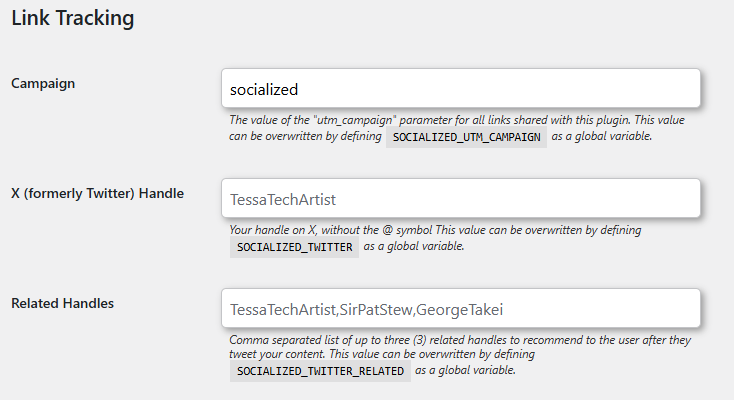Viewport: 734px width, 400px height.
Task: Click the SOCIALIZED_TWITTER code snippet
Action: [295, 246]
